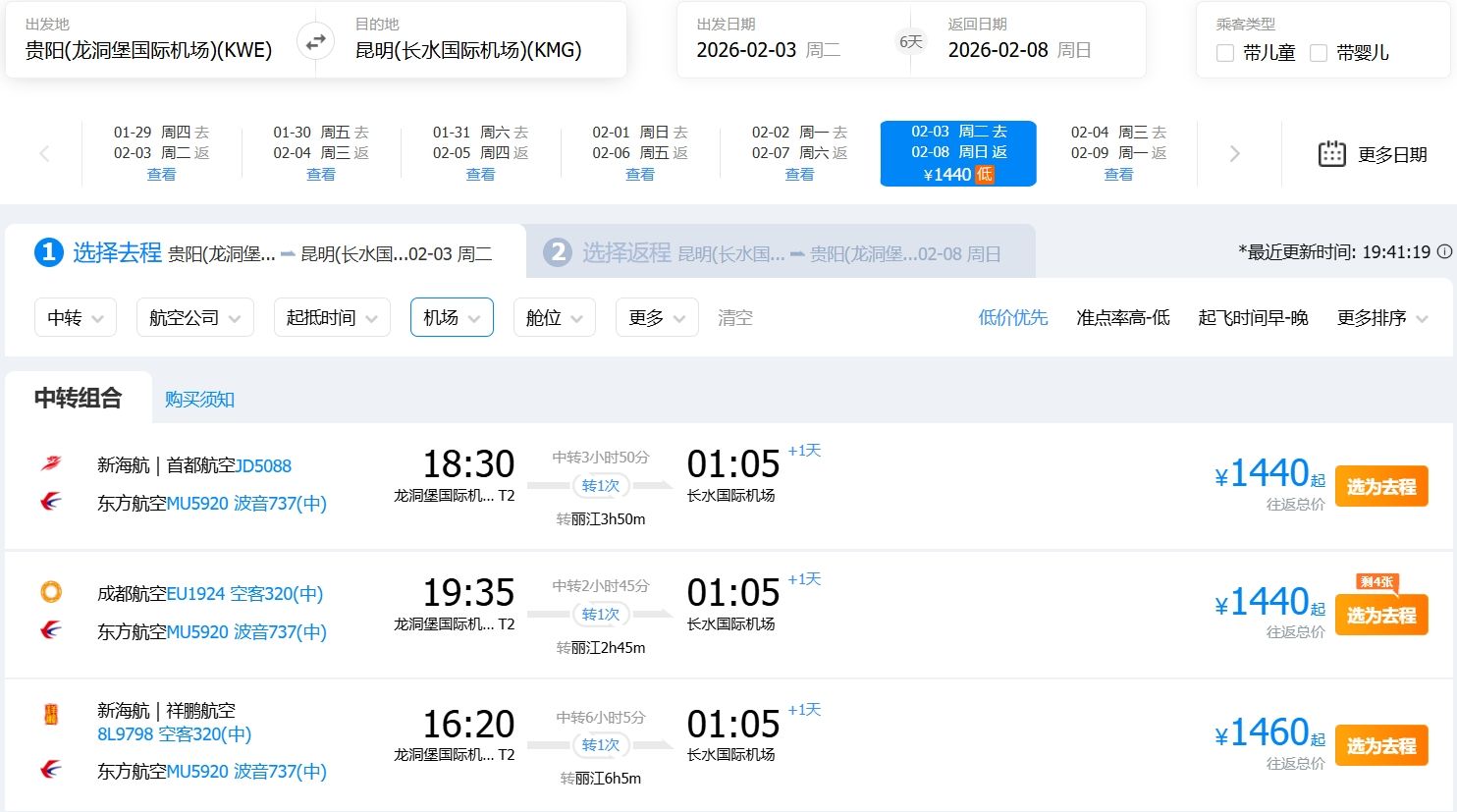Click the swap origin and destination icon
Screen dimensions: 1457x812
point(315,41)
